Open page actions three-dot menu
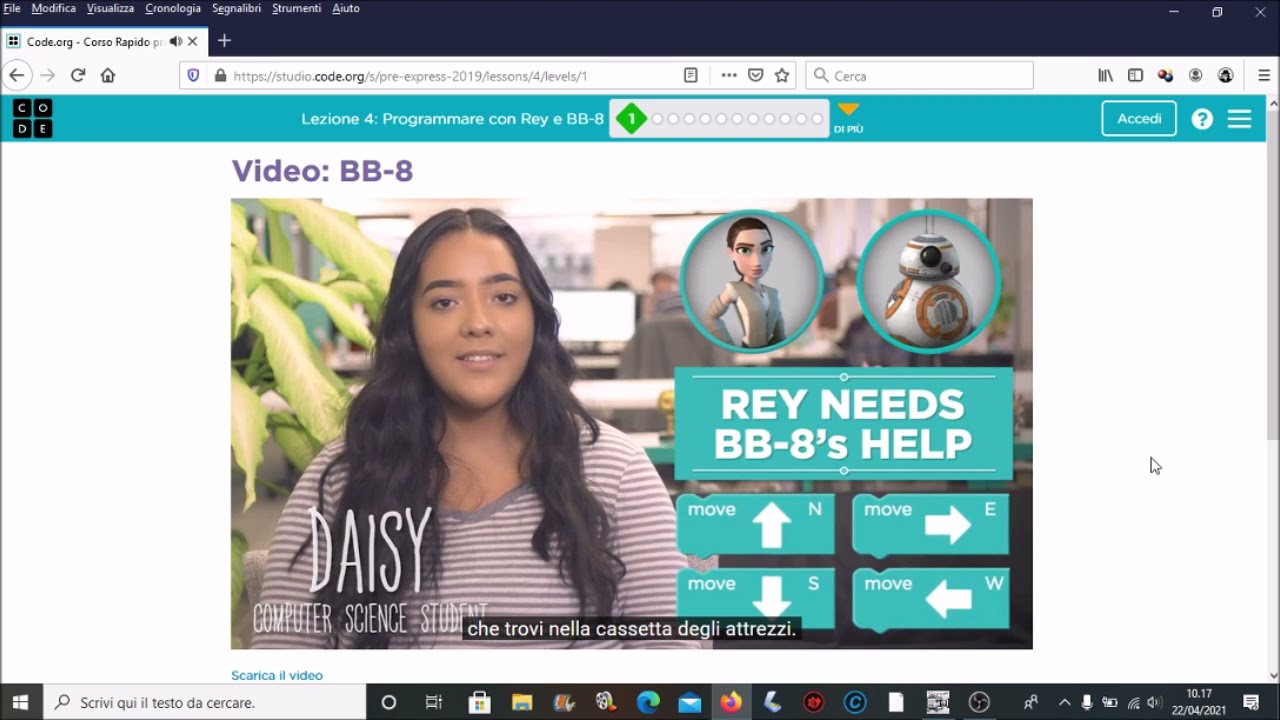 pyautogui.click(x=729, y=75)
